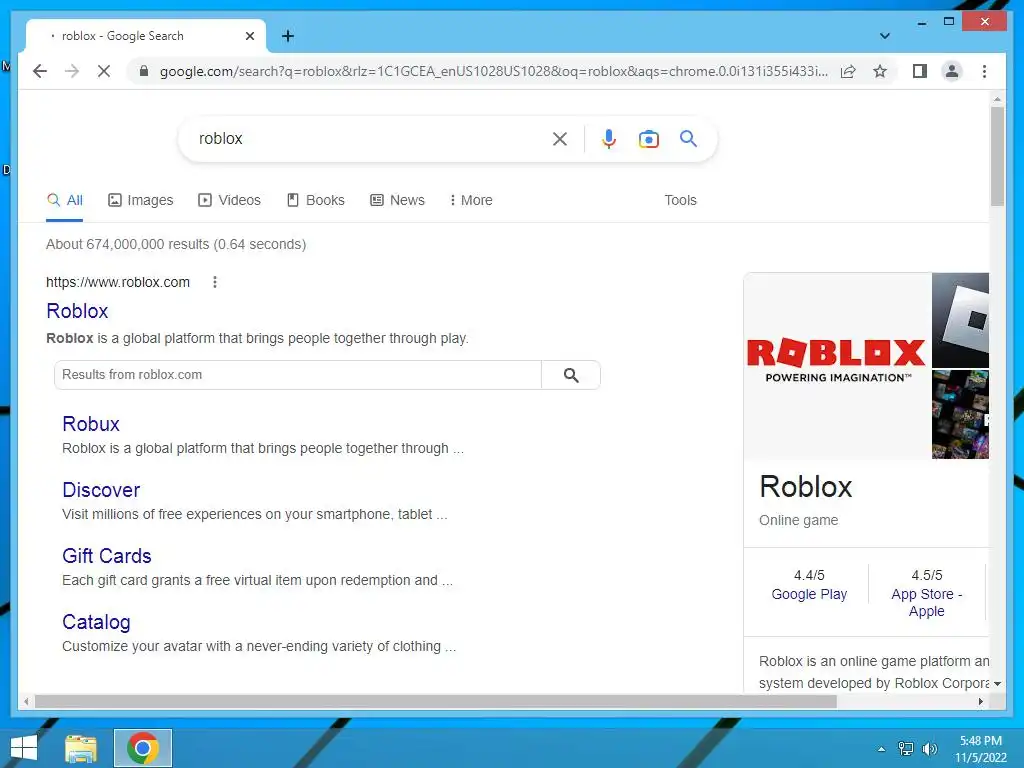Open the Roblox Powering Imagination logo image
The width and height of the screenshot is (1024, 768).
(837, 366)
